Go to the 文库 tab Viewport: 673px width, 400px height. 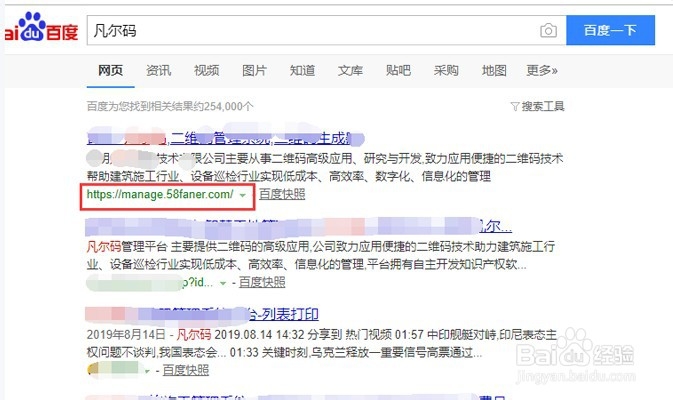(350, 70)
